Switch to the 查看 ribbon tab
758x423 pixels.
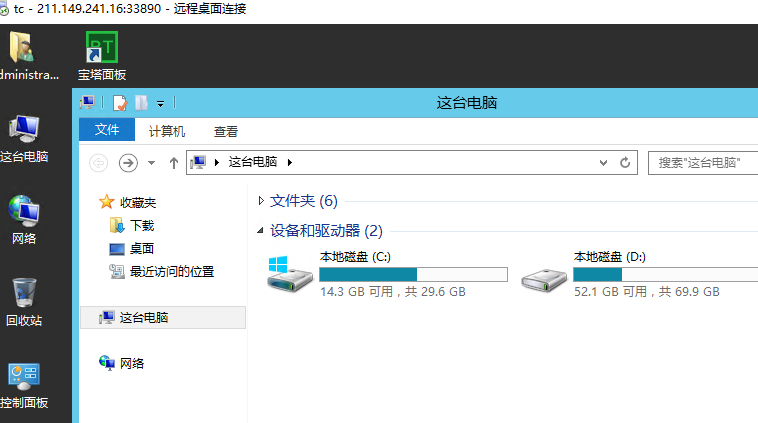point(225,131)
